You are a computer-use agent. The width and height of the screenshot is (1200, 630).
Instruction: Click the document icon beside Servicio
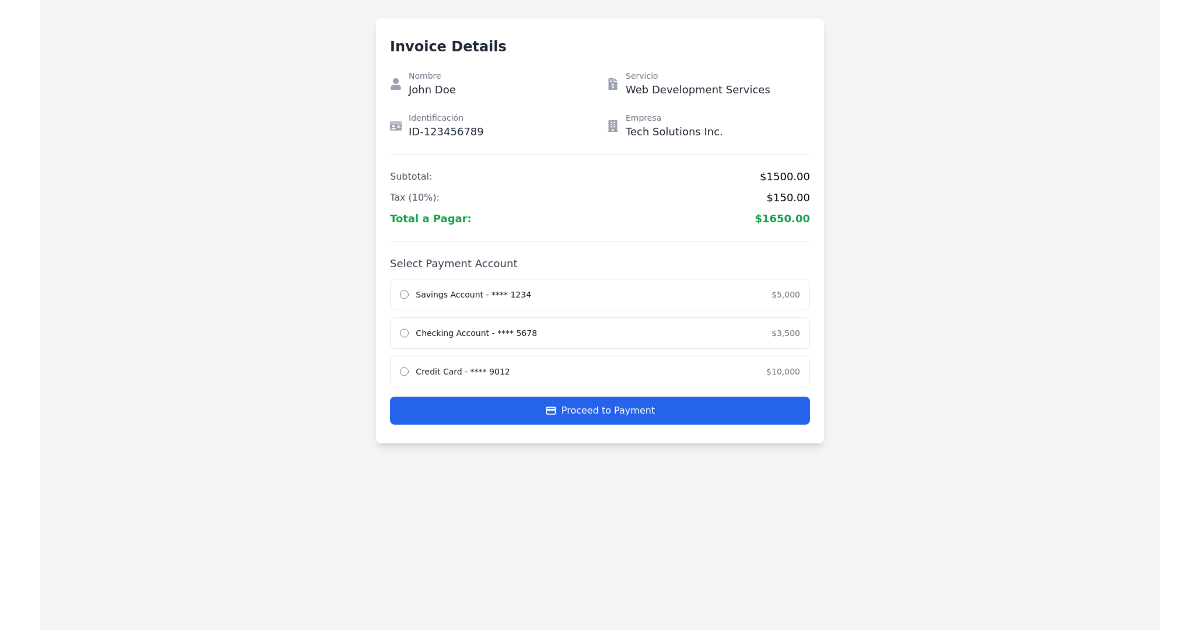coord(613,84)
